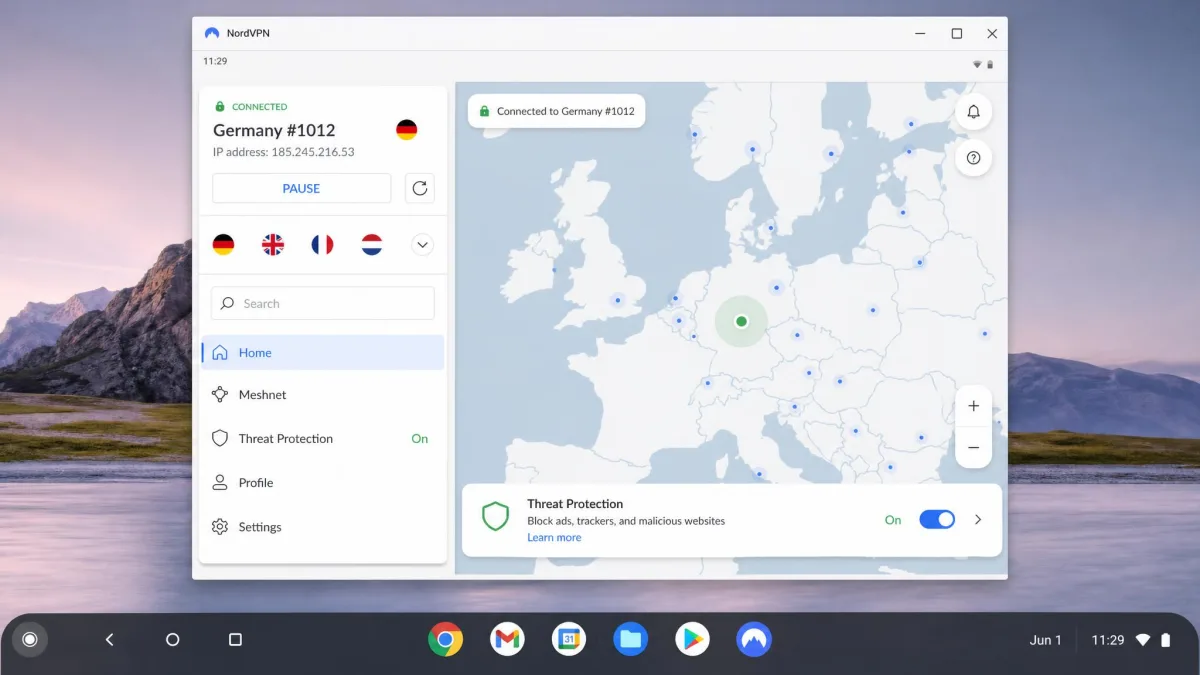Image resolution: width=1200 pixels, height=675 pixels.
Task: Open Threat Protection in the sidebar
Action: (323, 439)
